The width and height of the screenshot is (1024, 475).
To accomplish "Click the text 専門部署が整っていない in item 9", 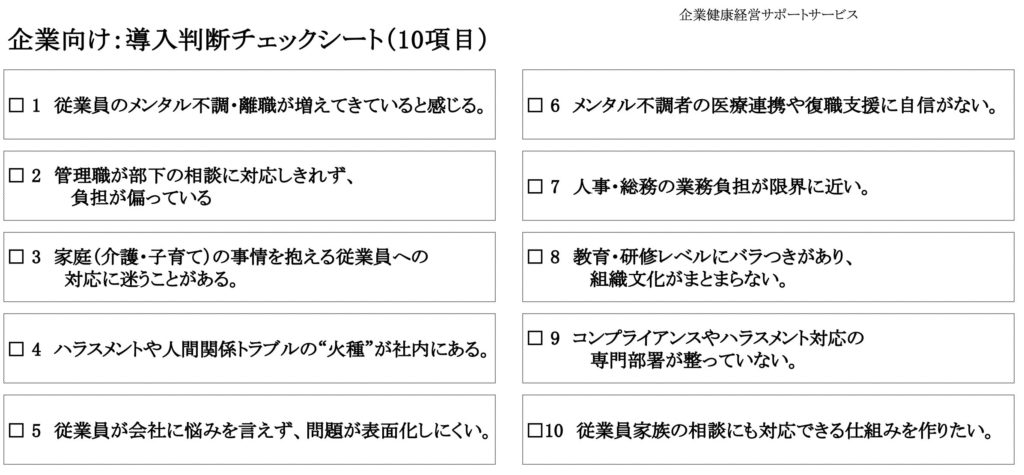I will [x=692, y=362].
